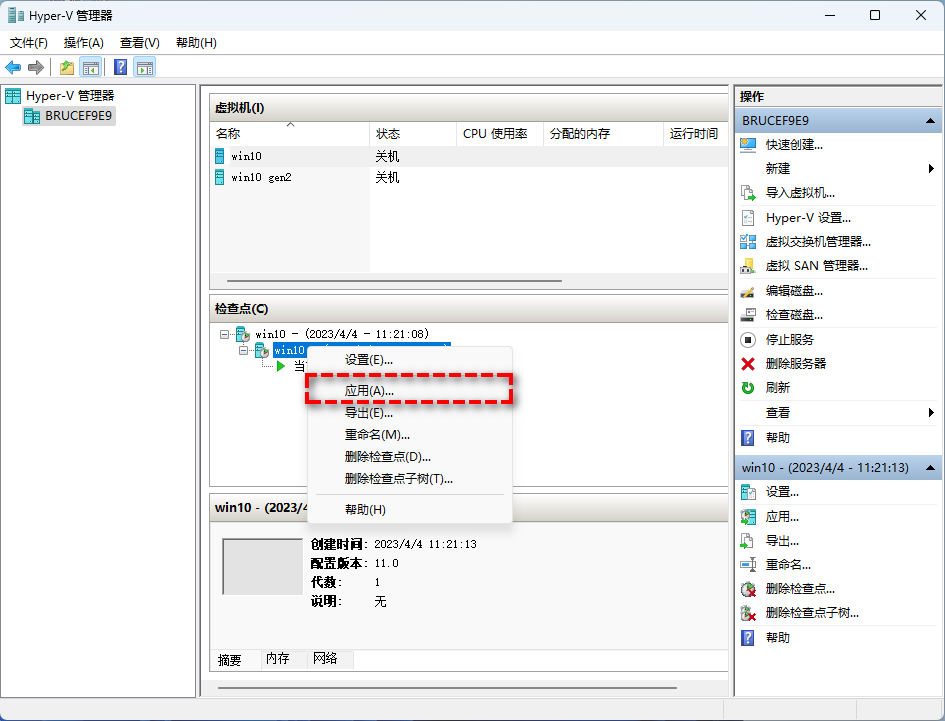Viewport: 945px width, 721px height.
Task: Choose 删除检查点子树(T)... in the context menu
Action: pos(410,479)
